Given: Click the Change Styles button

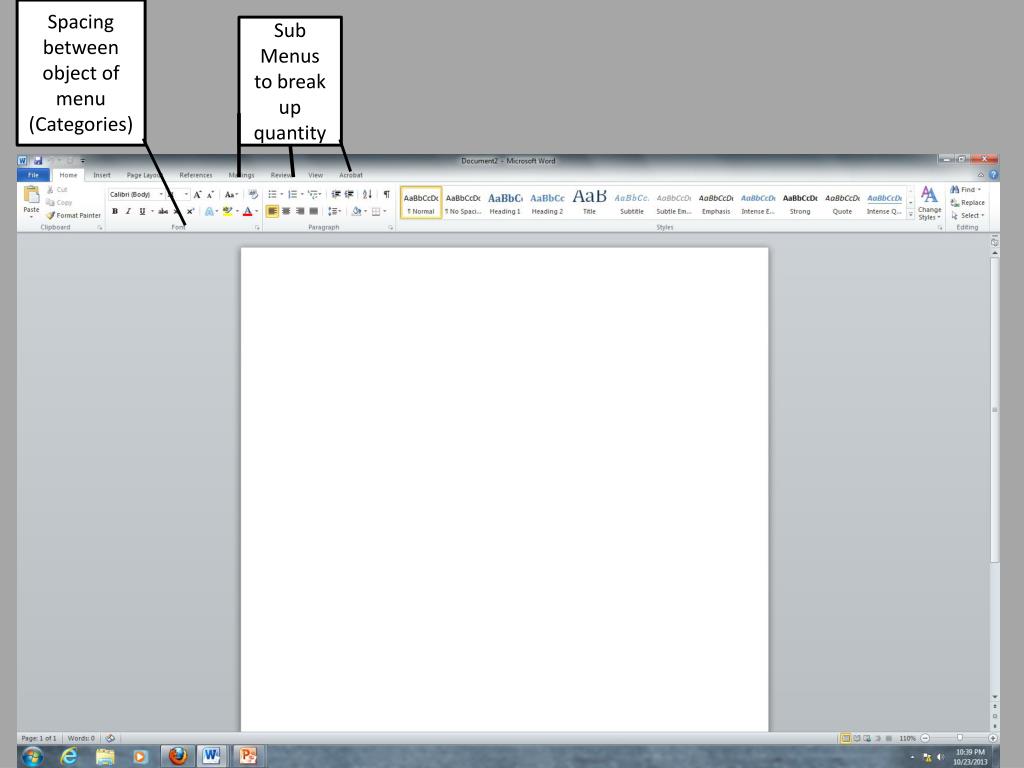Looking at the screenshot, I should tap(929, 203).
